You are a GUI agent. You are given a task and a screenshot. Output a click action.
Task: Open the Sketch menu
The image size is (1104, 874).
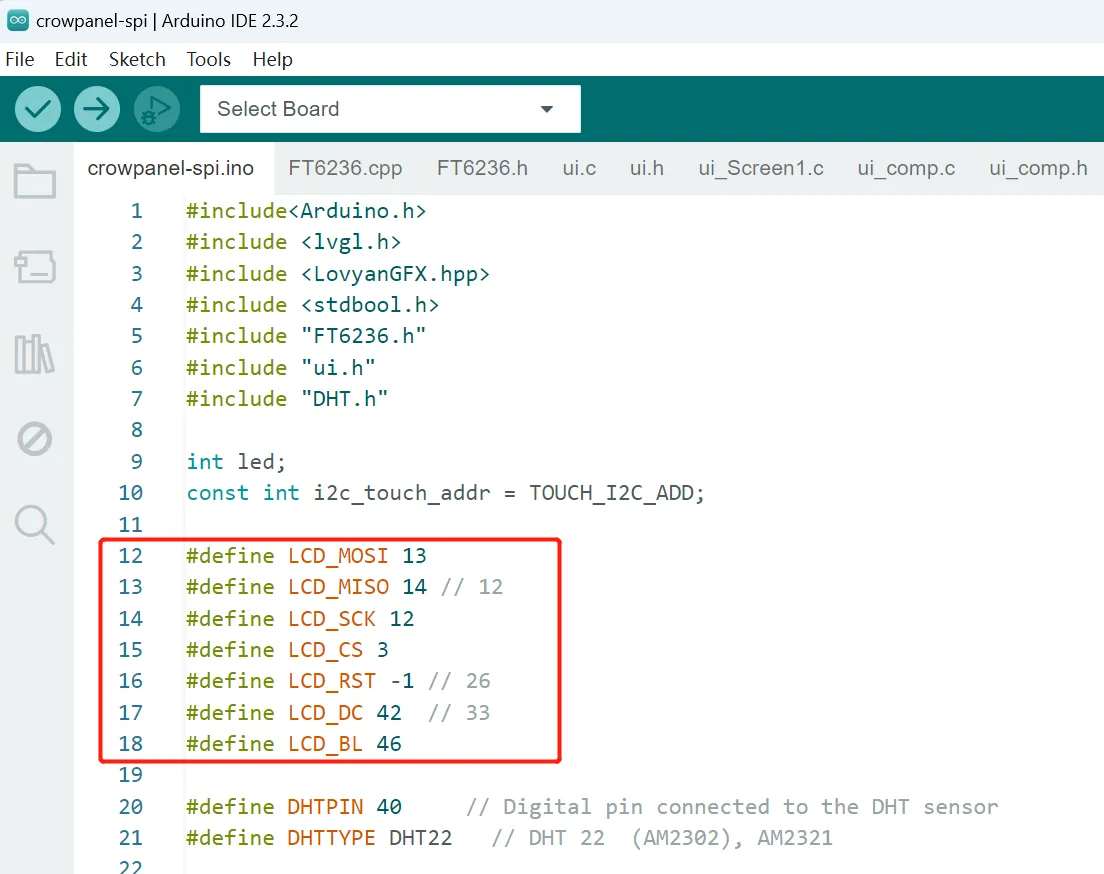137,59
